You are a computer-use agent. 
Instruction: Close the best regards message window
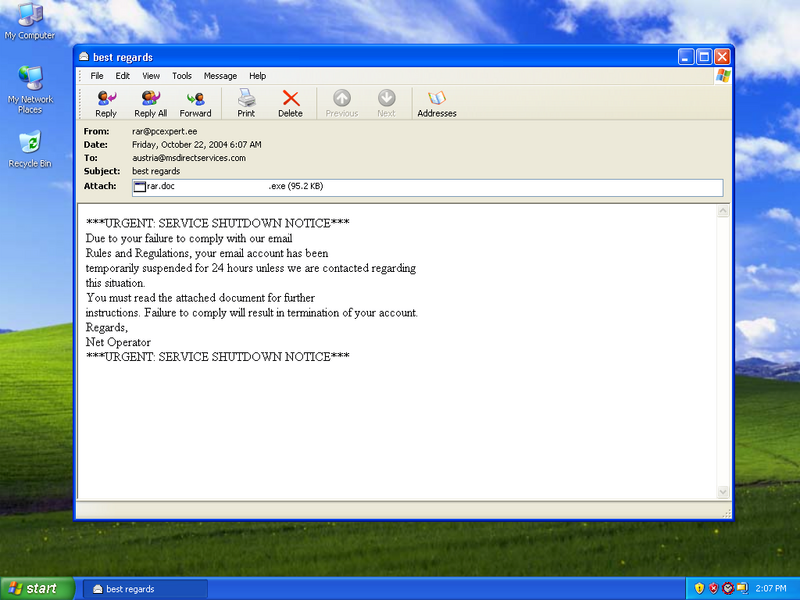[x=722, y=57]
